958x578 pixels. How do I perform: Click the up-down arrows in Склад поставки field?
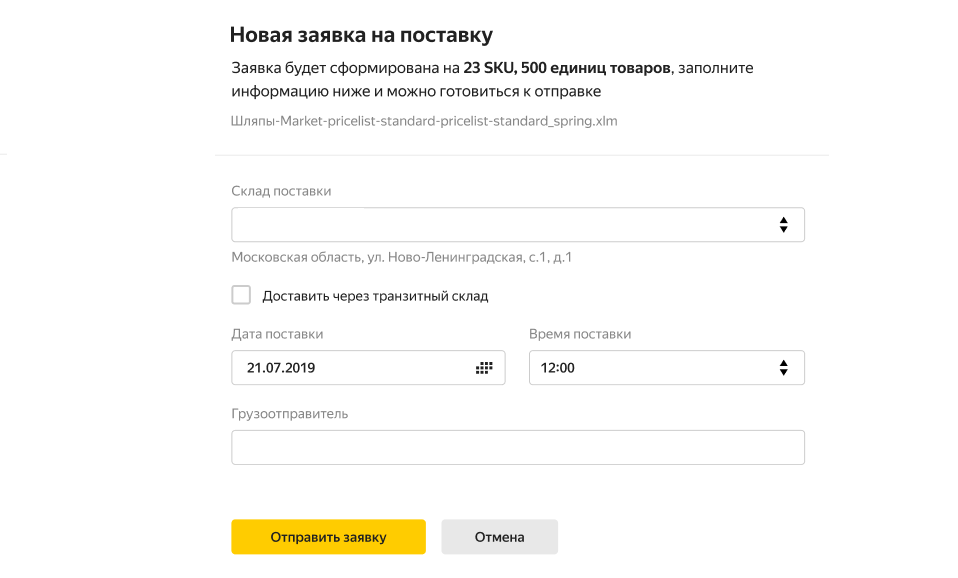[x=783, y=225]
